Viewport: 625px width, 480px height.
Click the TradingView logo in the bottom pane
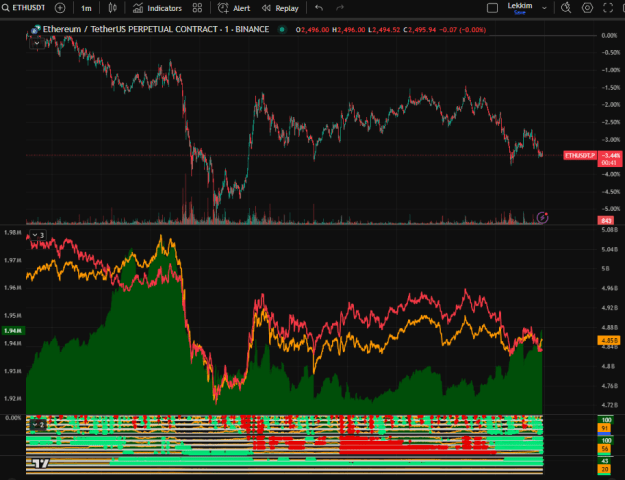click(41, 463)
